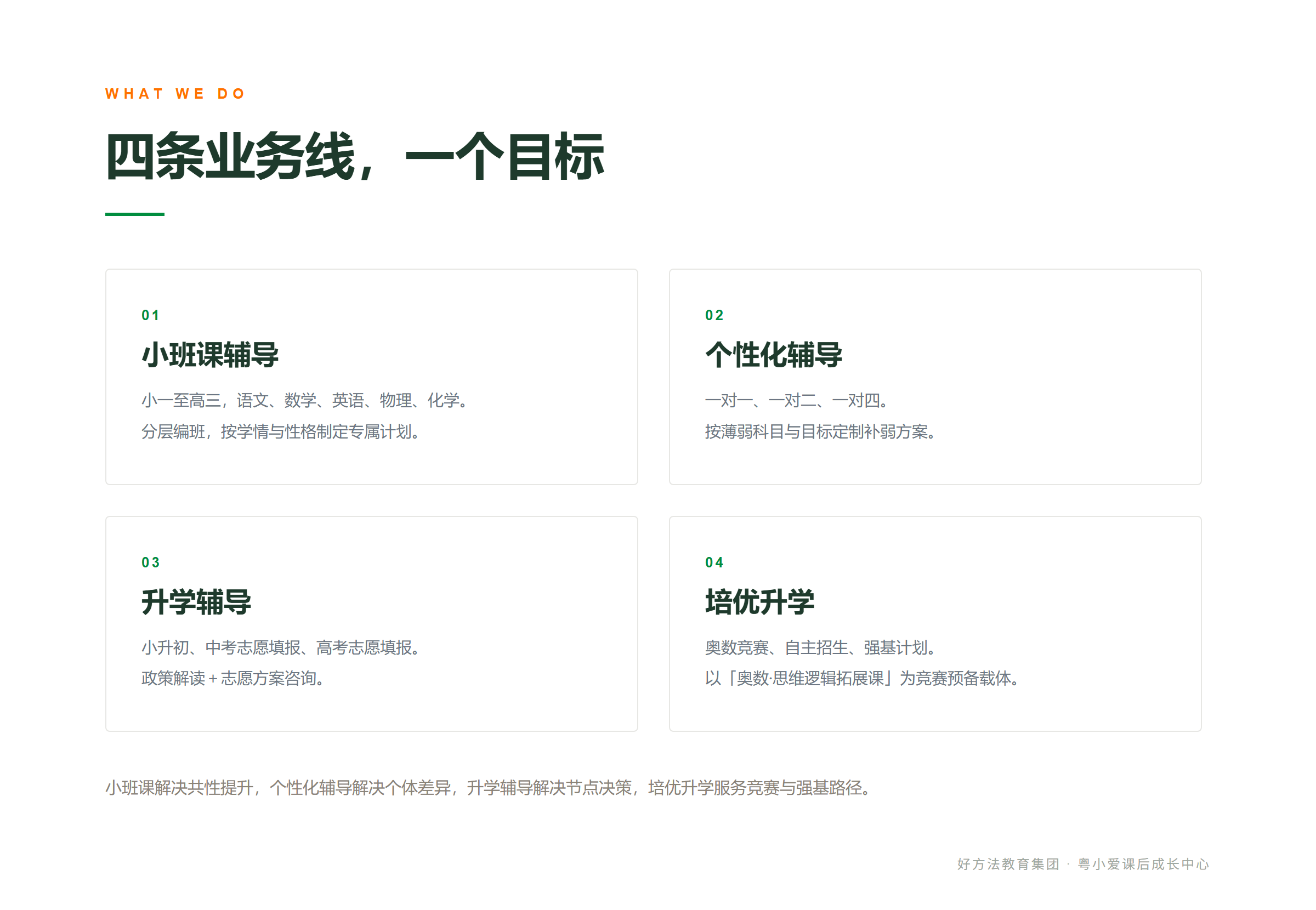The image size is (1316, 910).
Task: Click the line '一对一、一对二、一对四。'
Action: 797,400
